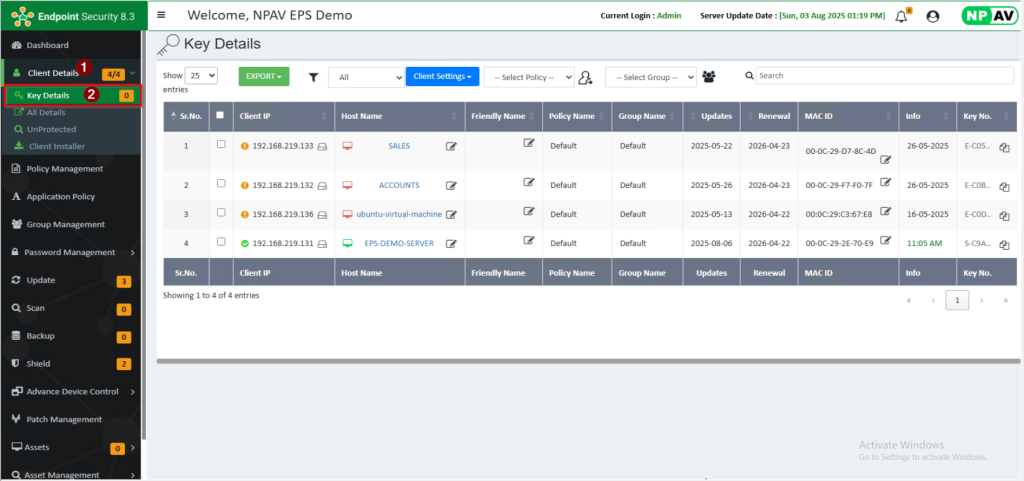Screen dimensions: 1024x481
Task: Click the notification bell icon
Action: [x=900, y=16]
